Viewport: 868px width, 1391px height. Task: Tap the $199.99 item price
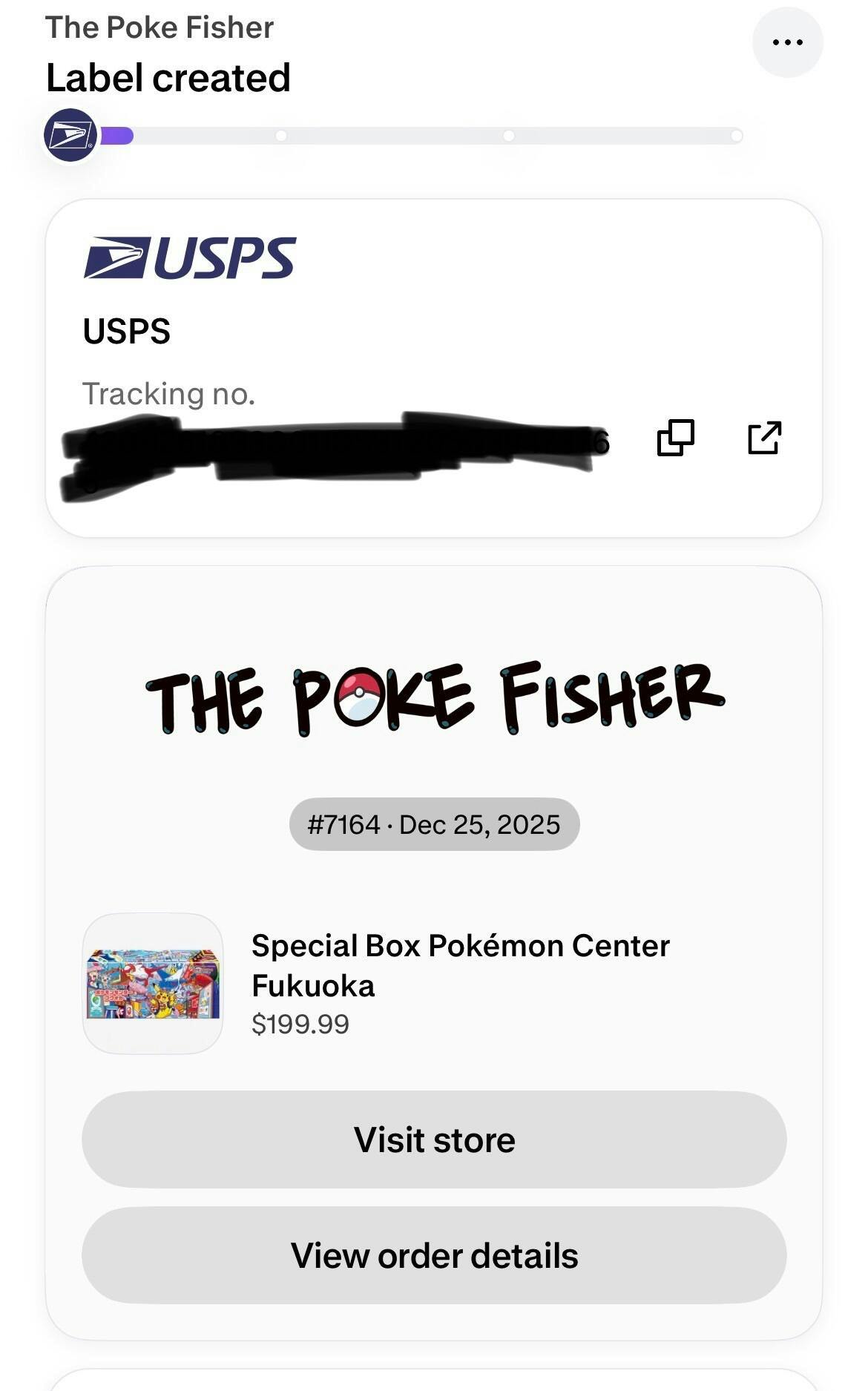pyautogui.click(x=300, y=1025)
